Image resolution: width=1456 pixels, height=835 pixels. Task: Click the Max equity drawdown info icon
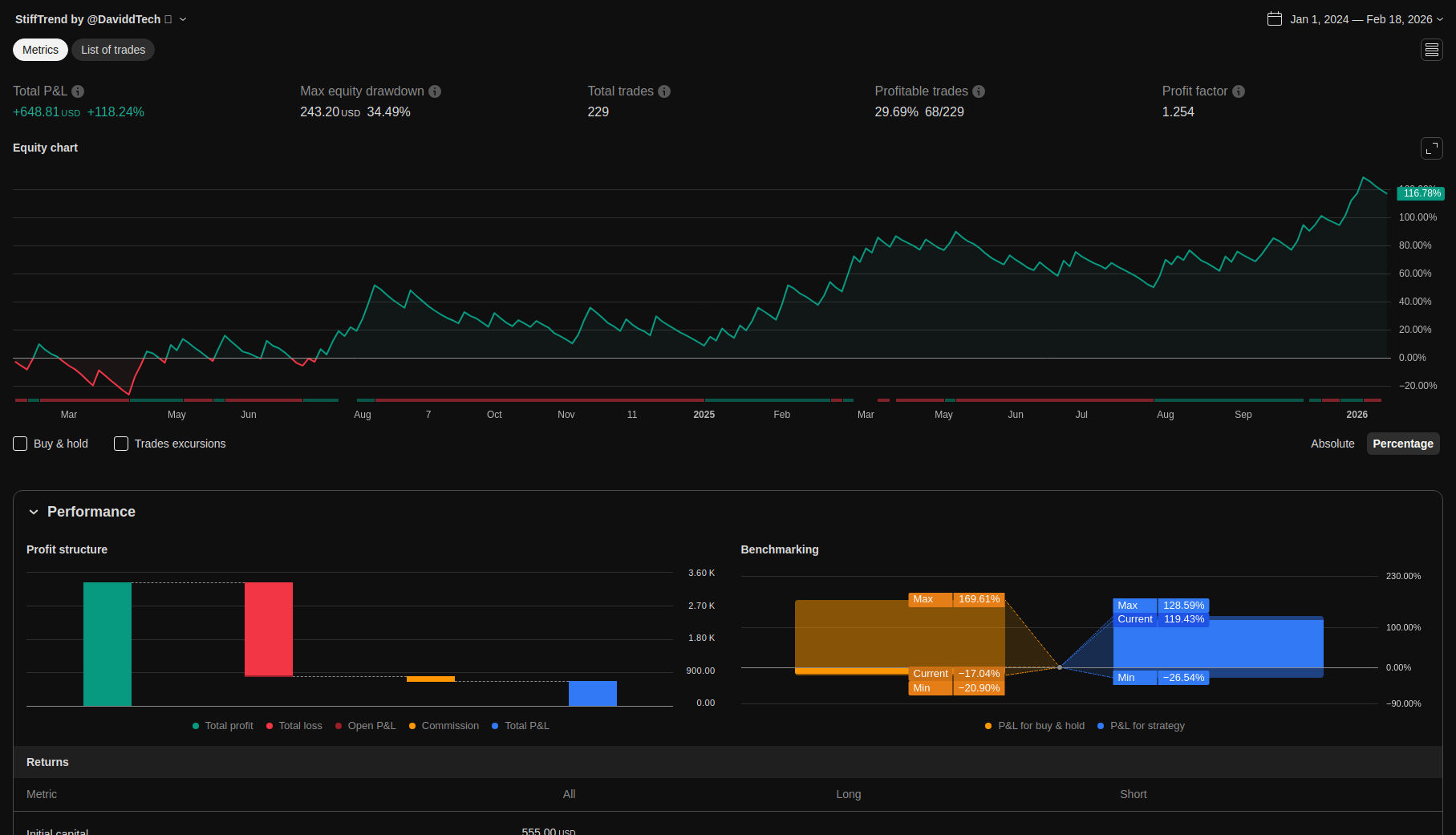(x=435, y=91)
